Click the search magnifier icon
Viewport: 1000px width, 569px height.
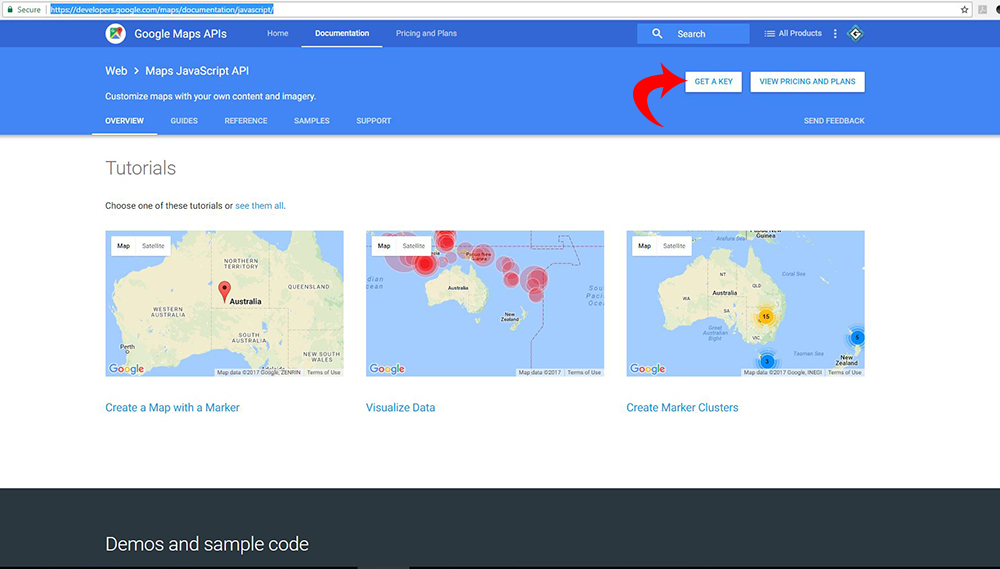click(657, 33)
